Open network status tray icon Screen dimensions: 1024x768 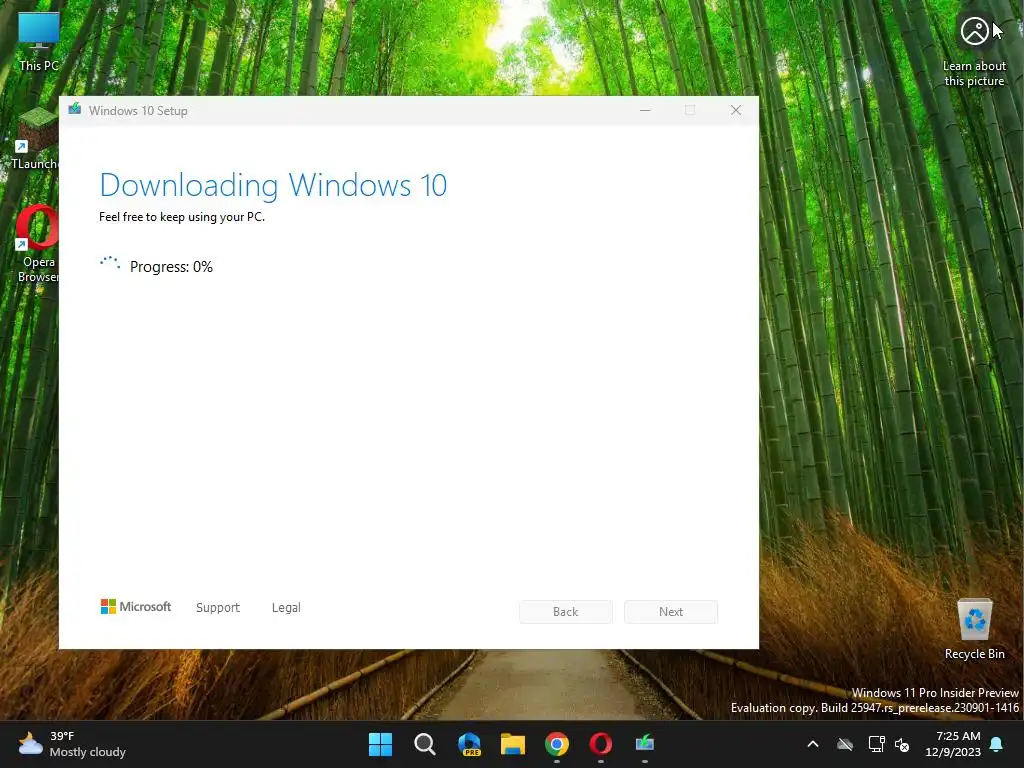click(x=876, y=744)
